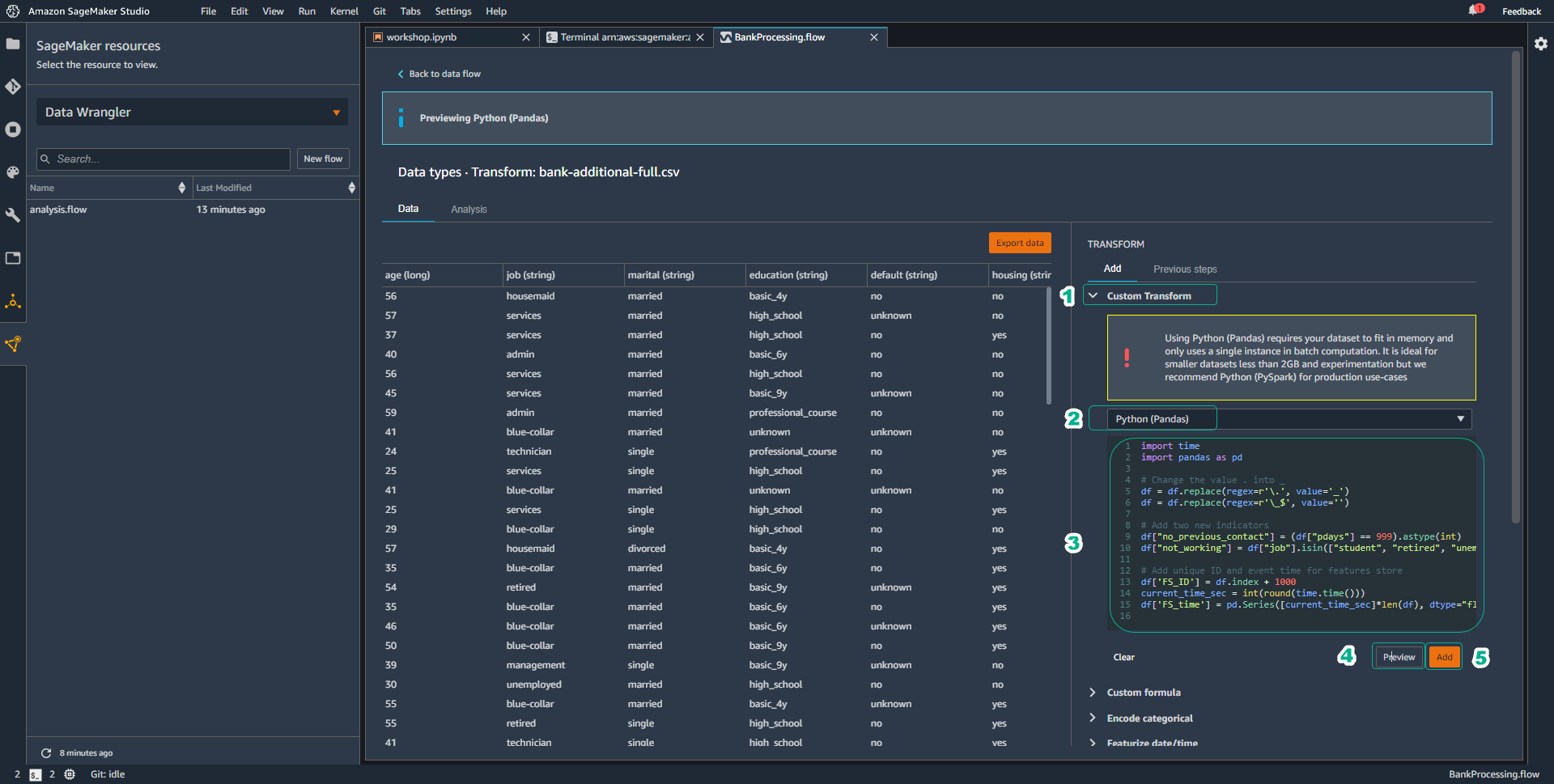Open the Commands palette icon in sidebar
Screen dimensions: 1554x784
(13, 172)
